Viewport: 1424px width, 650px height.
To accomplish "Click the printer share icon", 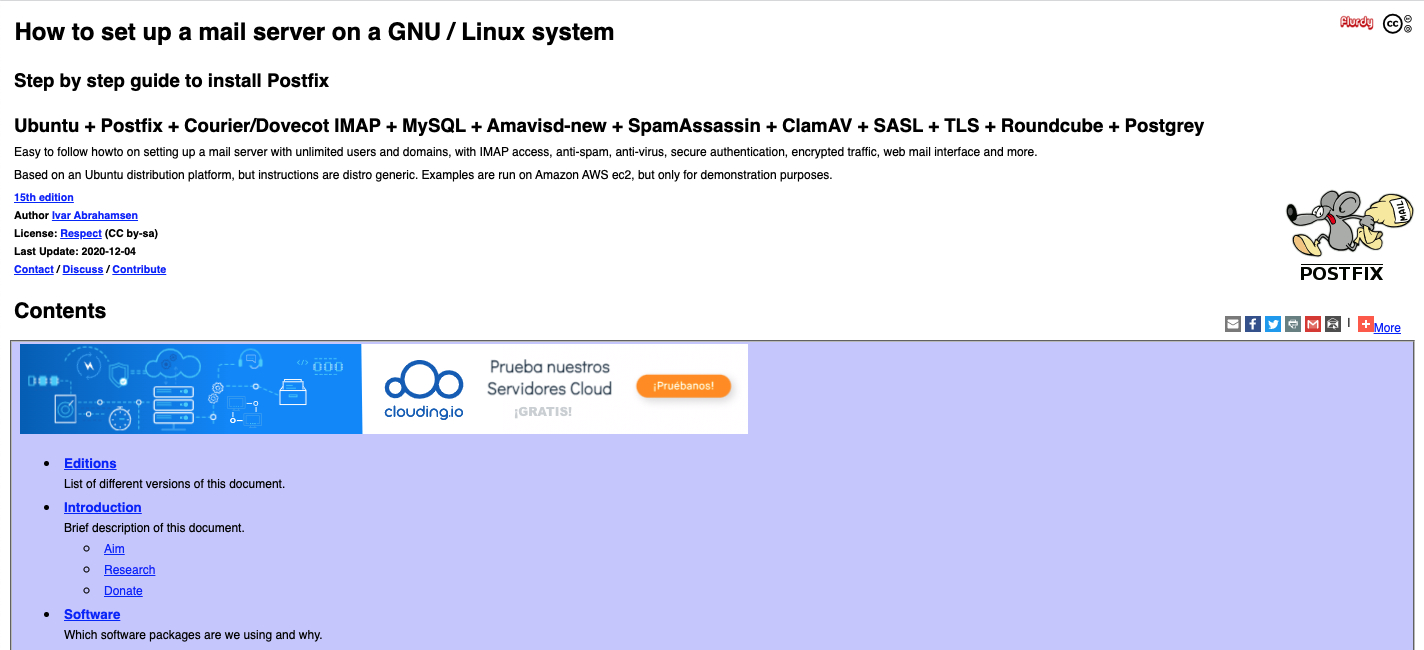I will tap(1293, 324).
